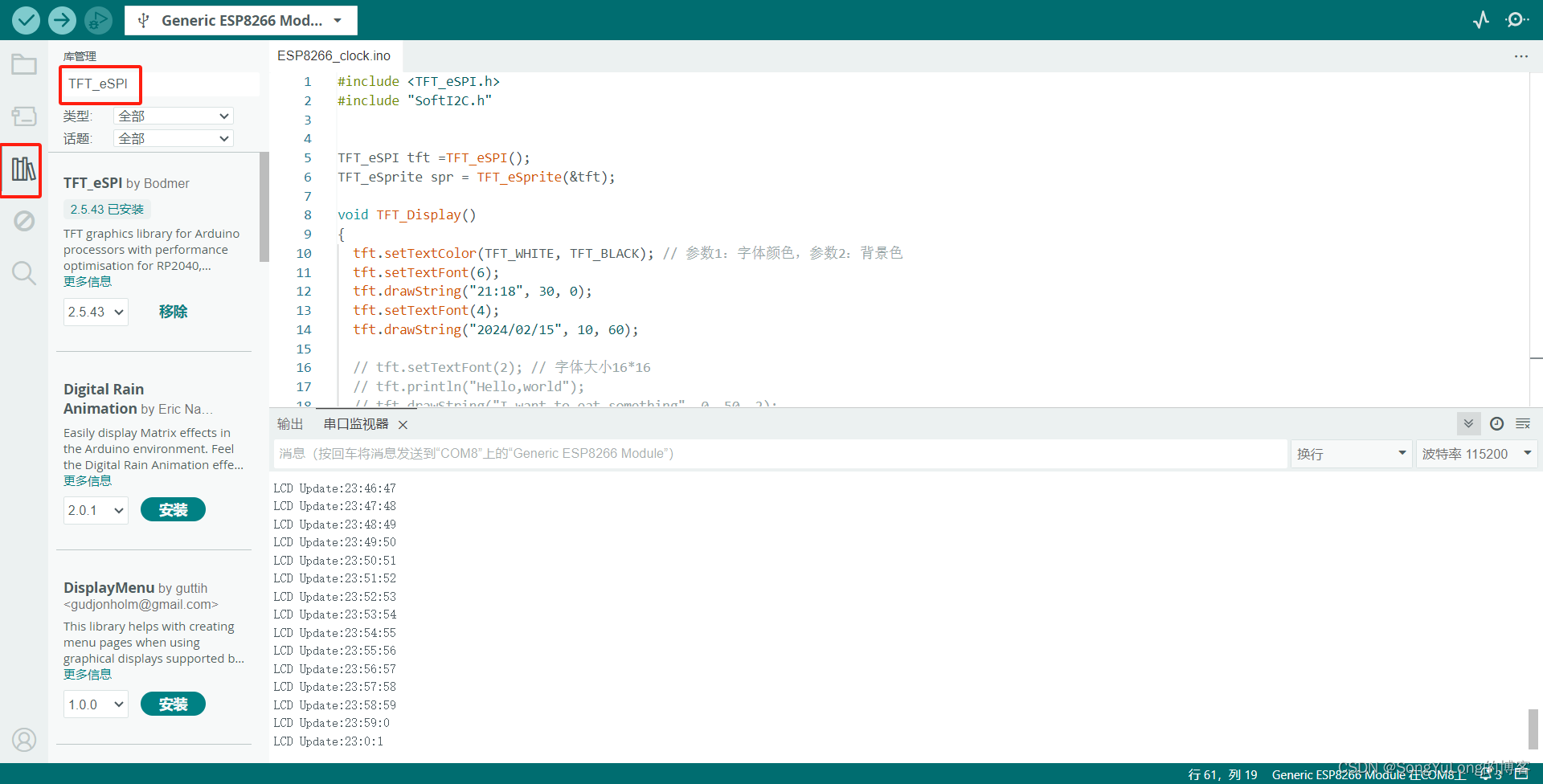Click the serial message input field

[x=780, y=454]
